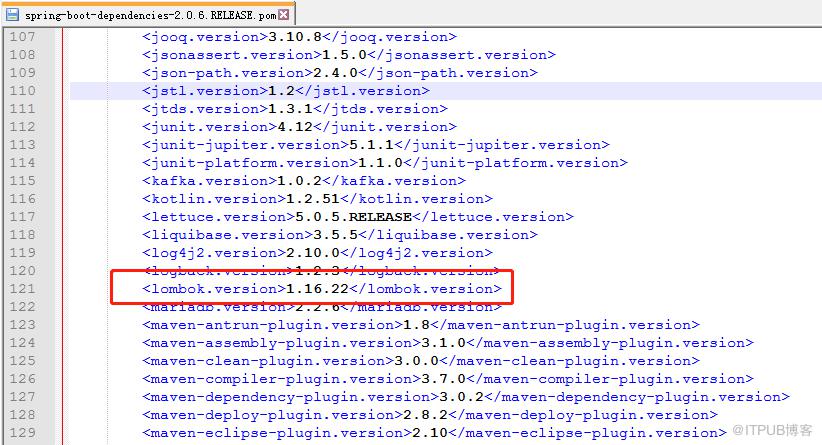Viewport: 822px width, 445px height.
Task: Click the fold margin beside line 115
Action: click(x=59, y=181)
